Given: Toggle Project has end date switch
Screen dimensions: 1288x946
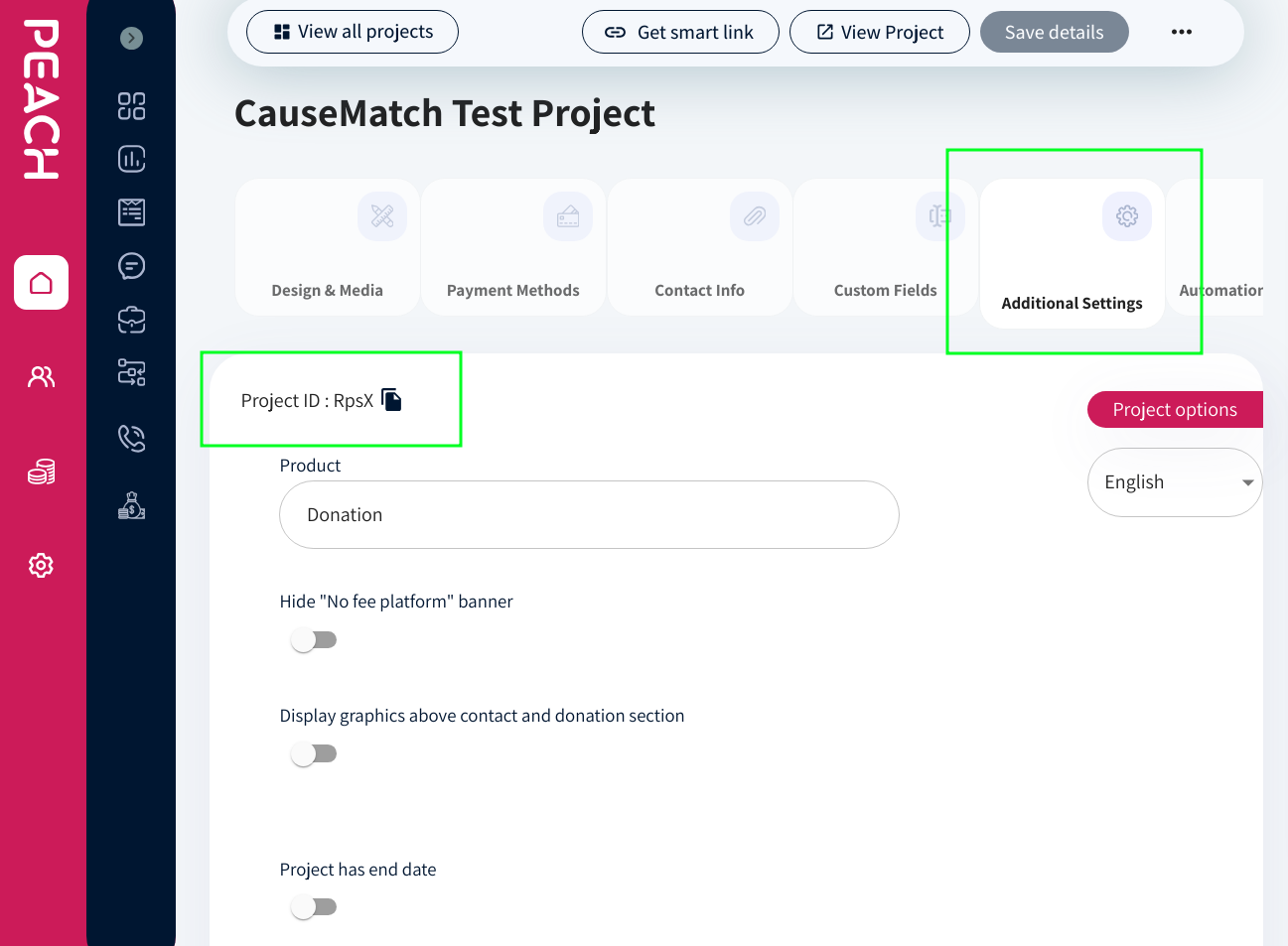Looking at the screenshot, I should point(314,907).
